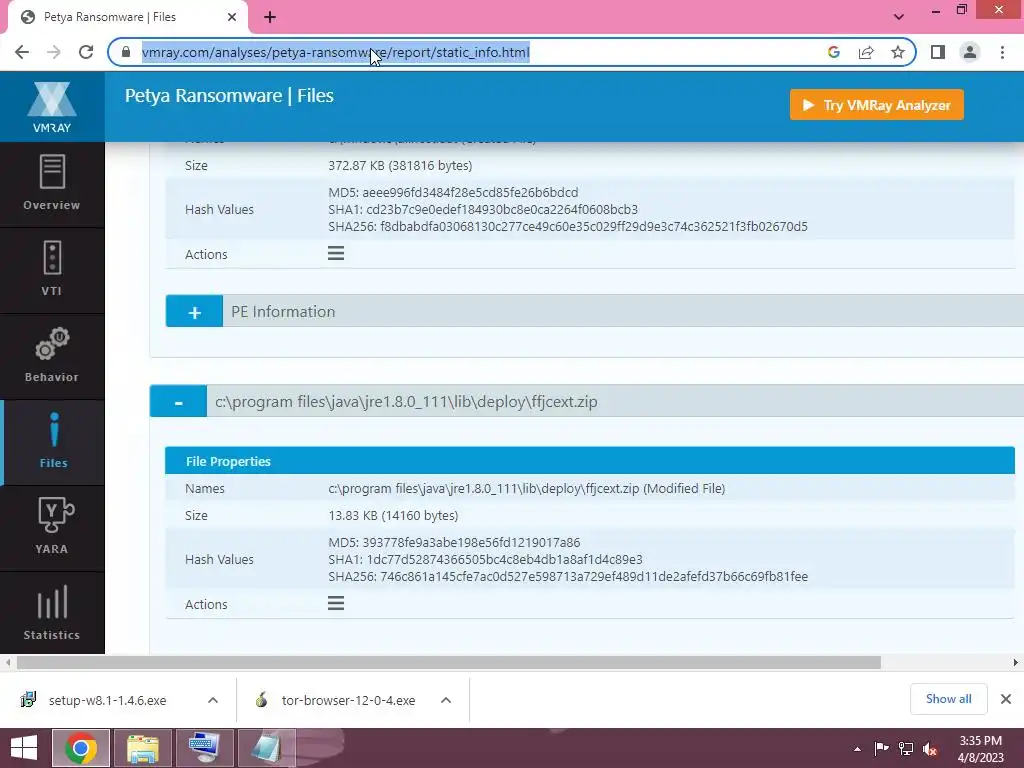Open a new browser tab
The width and height of the screenshot is (1024, 768).
270,17
